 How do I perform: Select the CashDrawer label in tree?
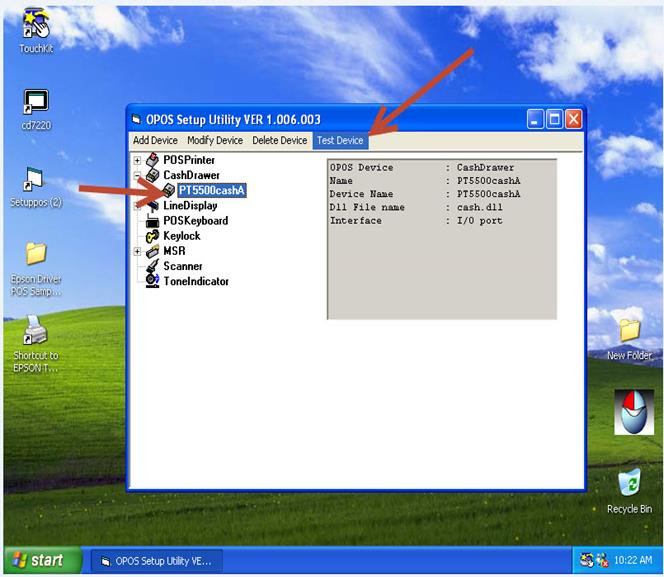pyautogui.click(x=191, y=175)
